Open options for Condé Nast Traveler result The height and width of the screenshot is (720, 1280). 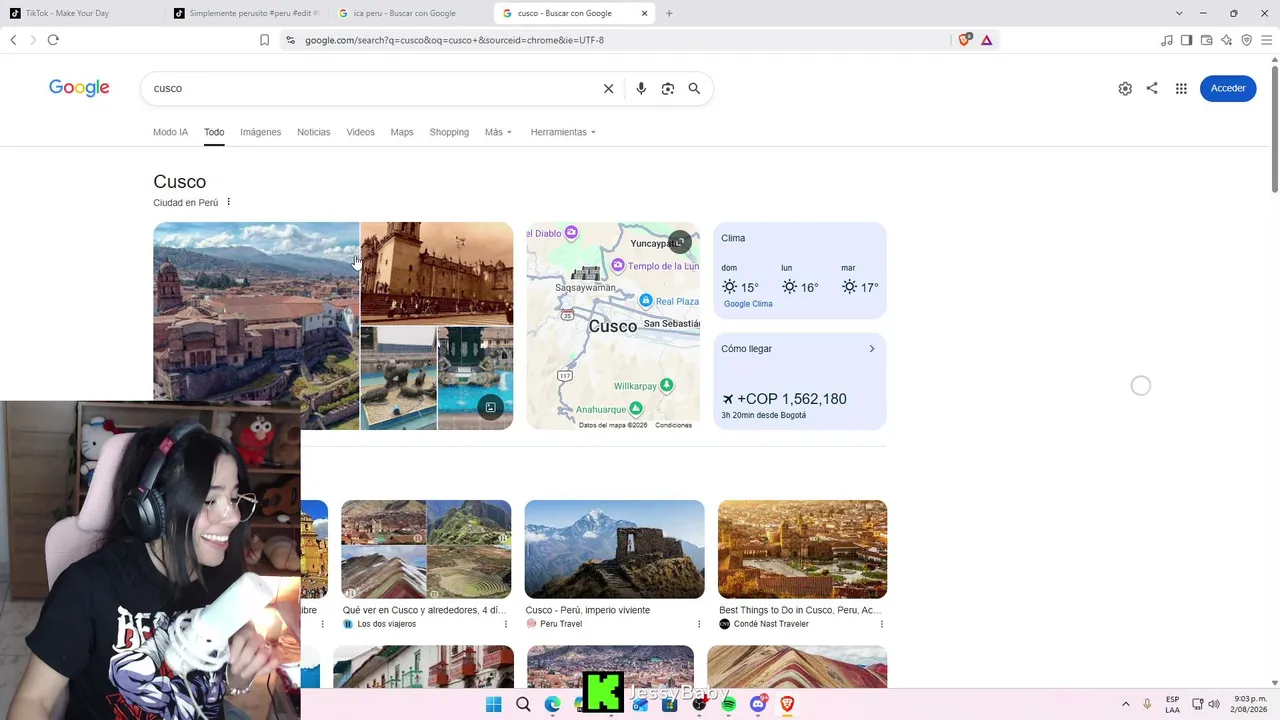[882, 624]
